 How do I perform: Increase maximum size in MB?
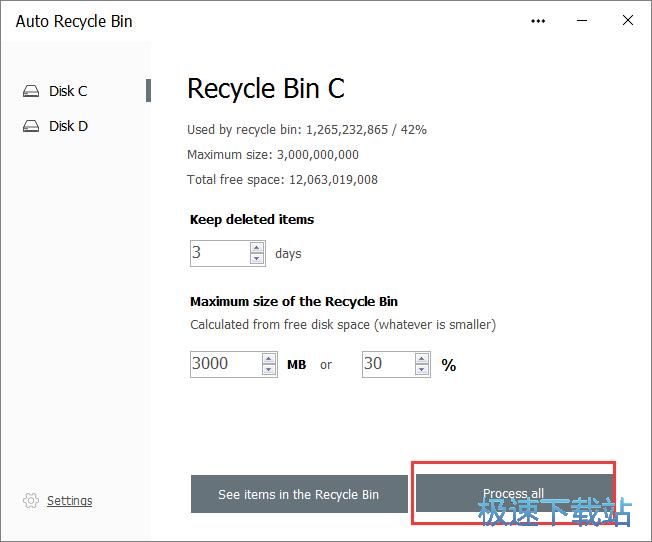269,359
